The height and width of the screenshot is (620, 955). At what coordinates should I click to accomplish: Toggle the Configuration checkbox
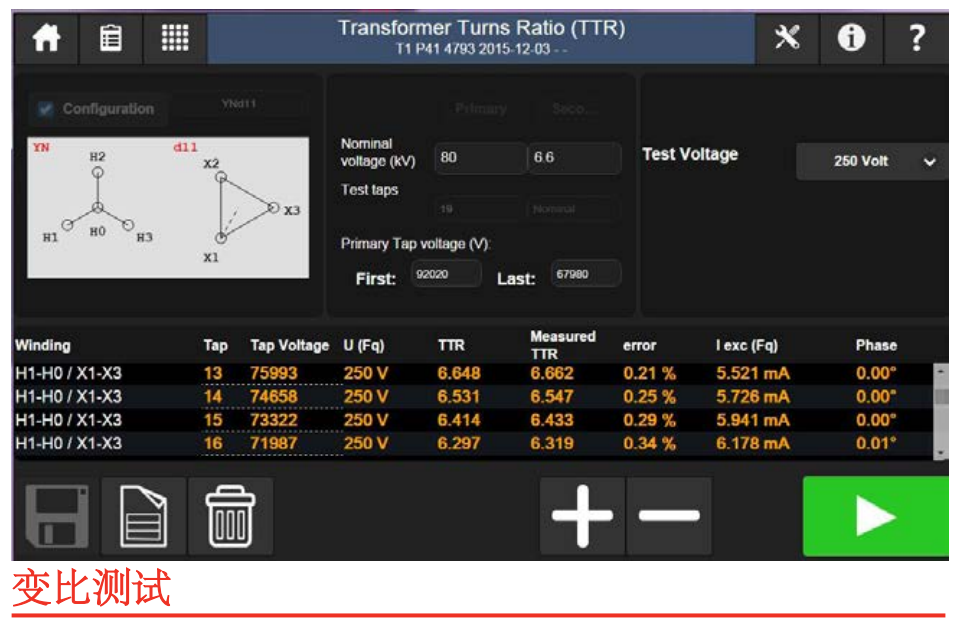[45, 108]
